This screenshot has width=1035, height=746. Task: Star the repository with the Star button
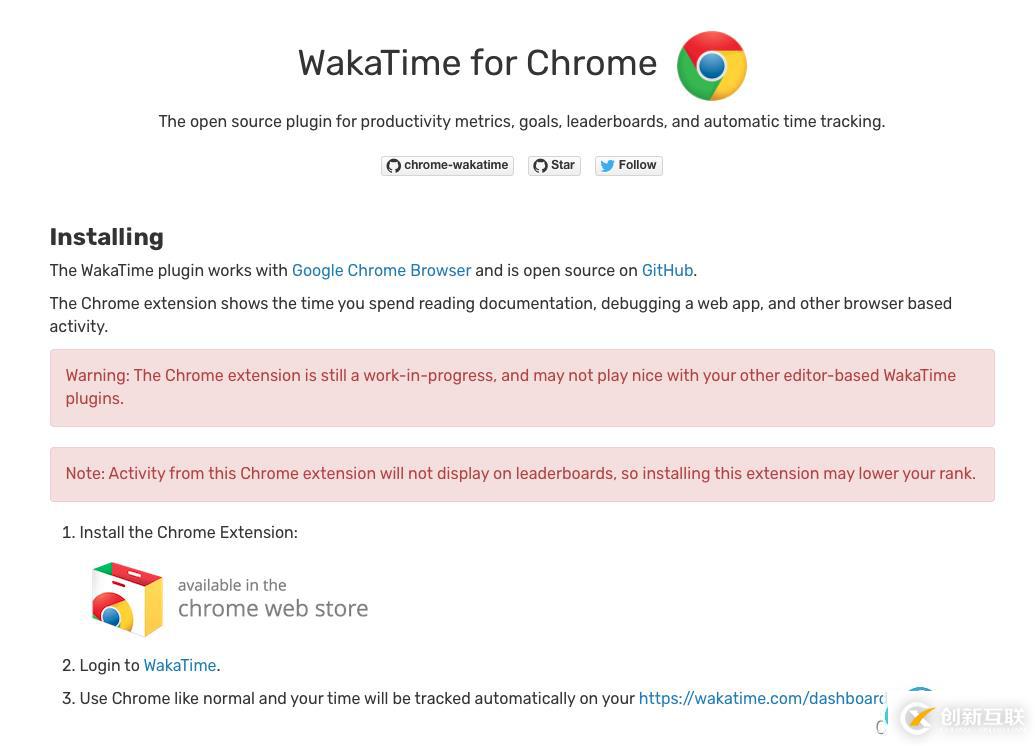(554, 165)
